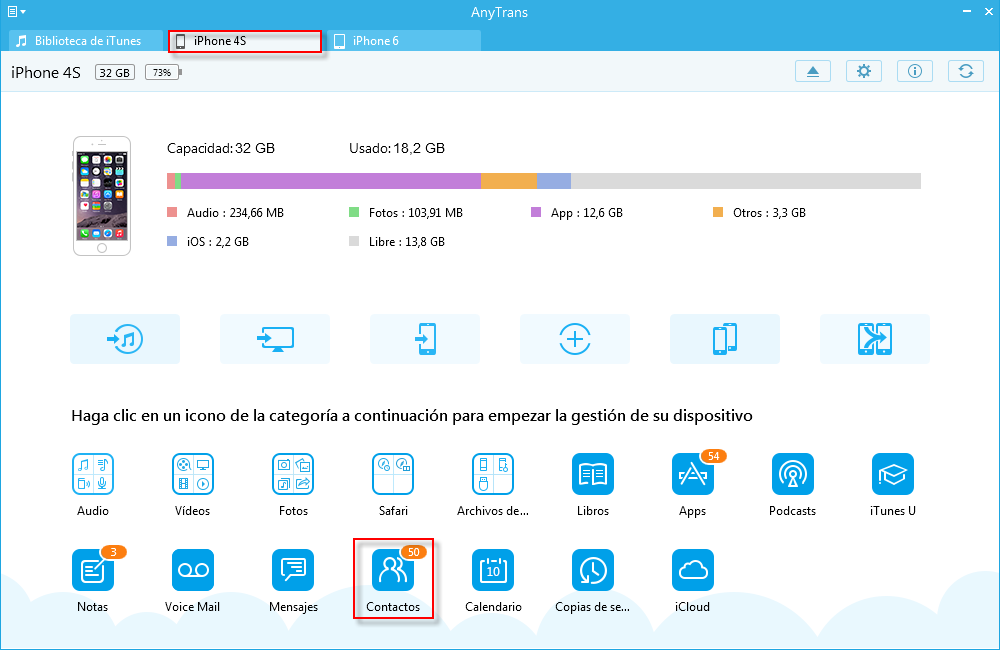Click the 73% battery indicator

(x=163, y=73)
